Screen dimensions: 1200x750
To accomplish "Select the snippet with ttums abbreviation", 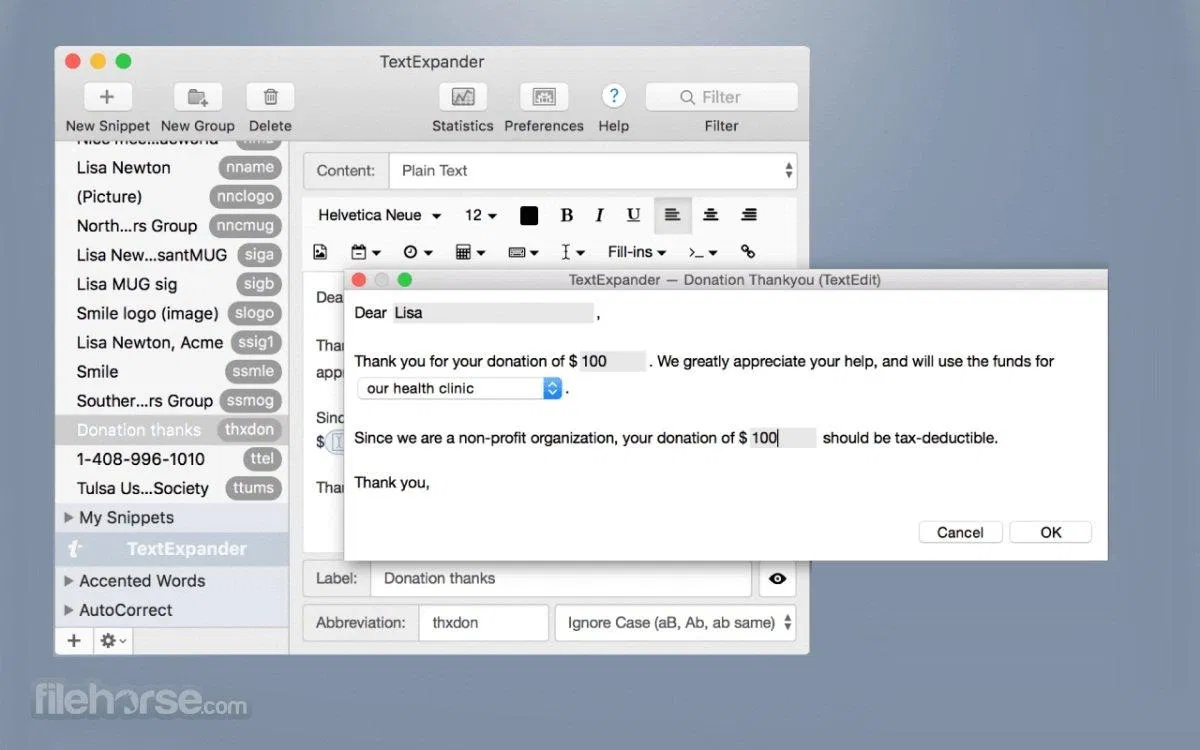I will 172,488.
